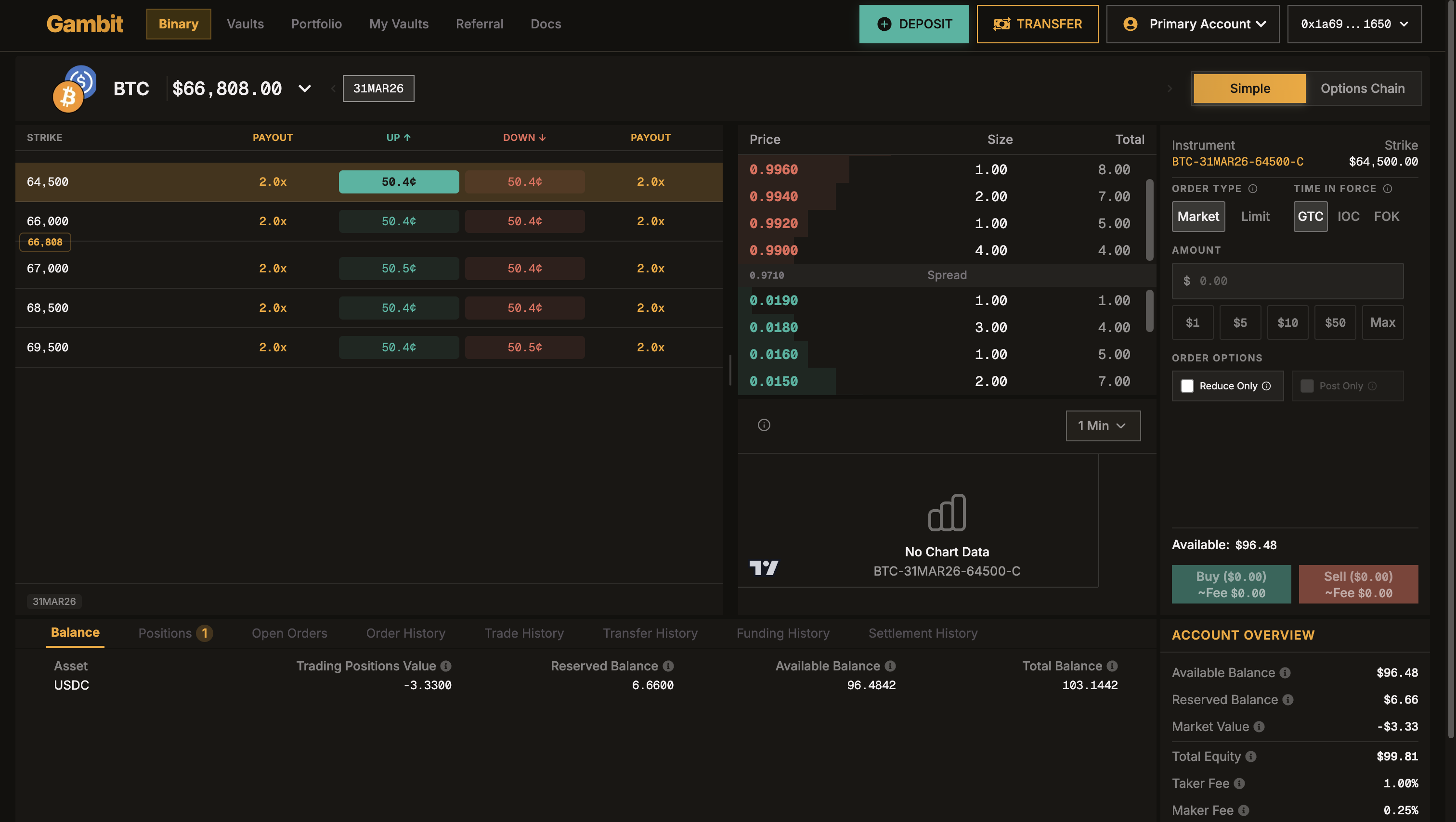The height and width of the screenshot is (822, 1456).
Task: Toggle the Post Only checkbox
Action: click(1307, 386)
